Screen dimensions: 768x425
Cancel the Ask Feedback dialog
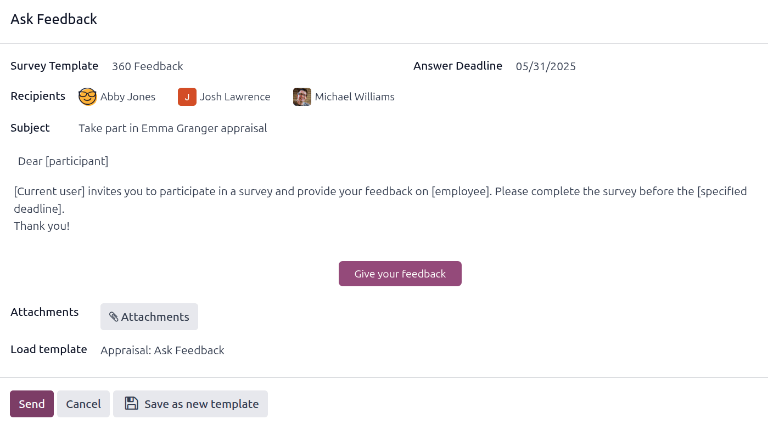[83, 404]
